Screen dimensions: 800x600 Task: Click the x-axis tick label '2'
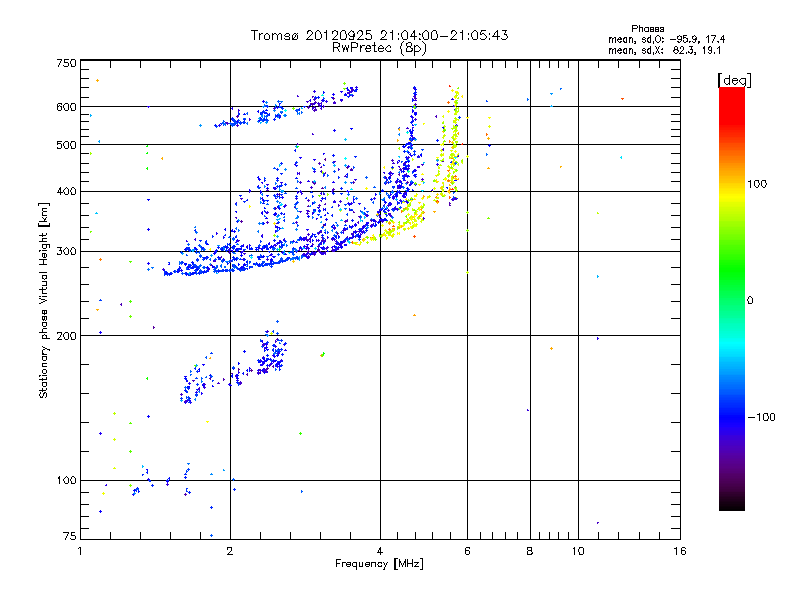click(230, 551)
